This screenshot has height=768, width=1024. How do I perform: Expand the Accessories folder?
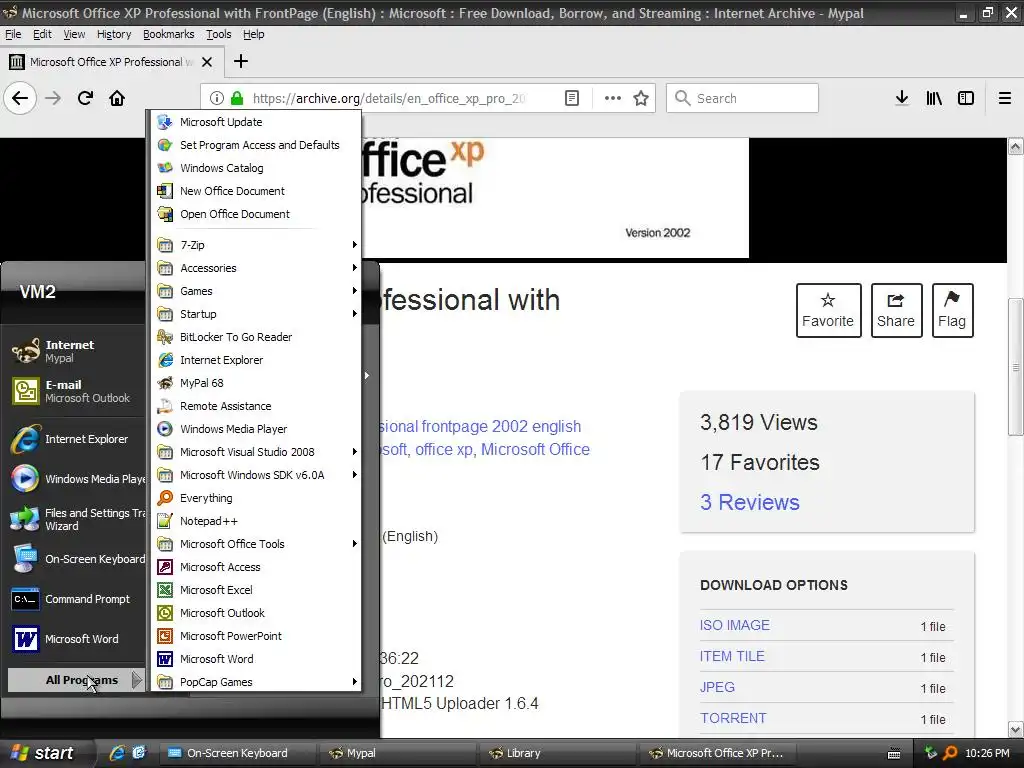(x=255, y=268)
